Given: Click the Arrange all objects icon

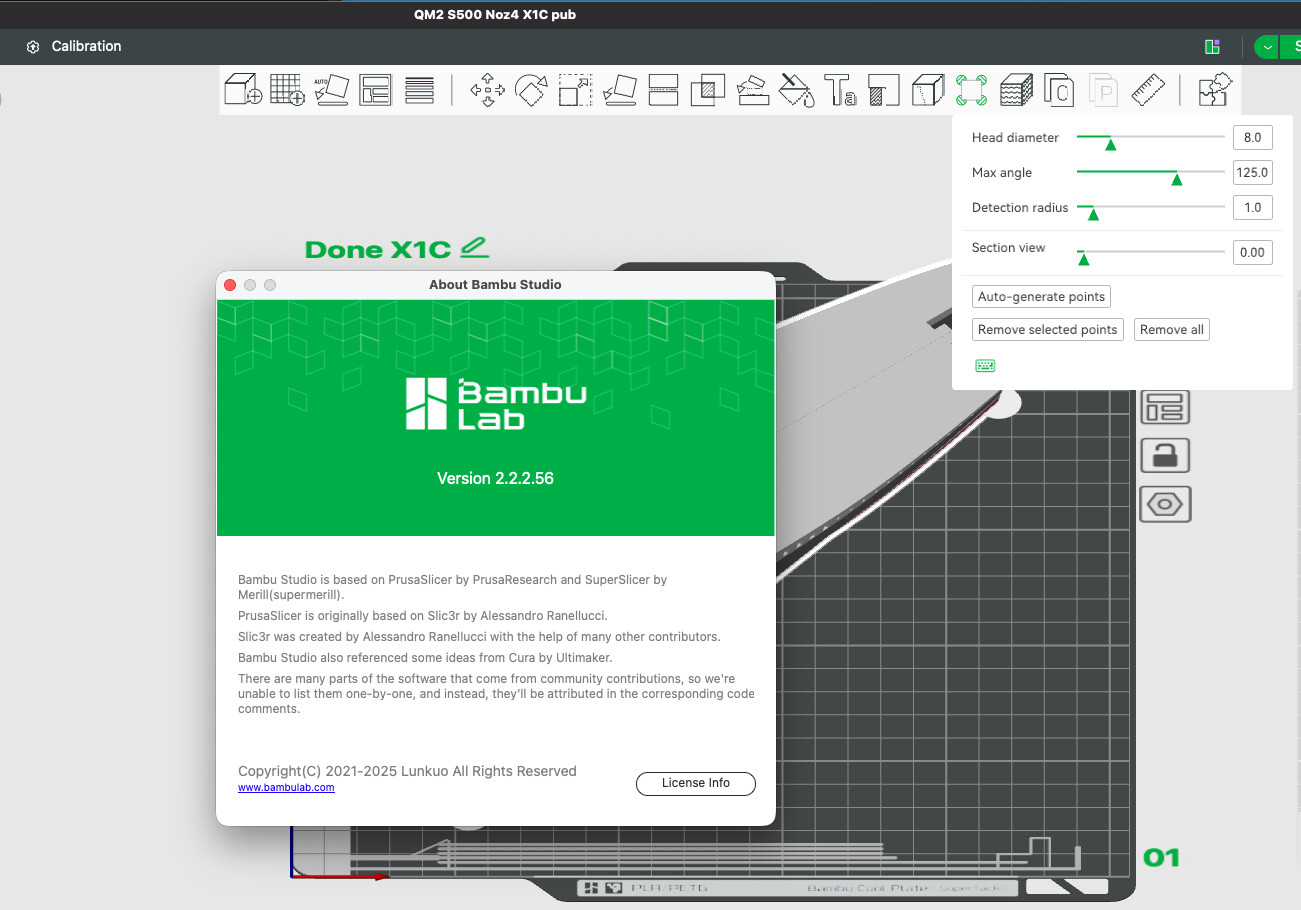Looking at the screenshot, I should pos(375,90).
